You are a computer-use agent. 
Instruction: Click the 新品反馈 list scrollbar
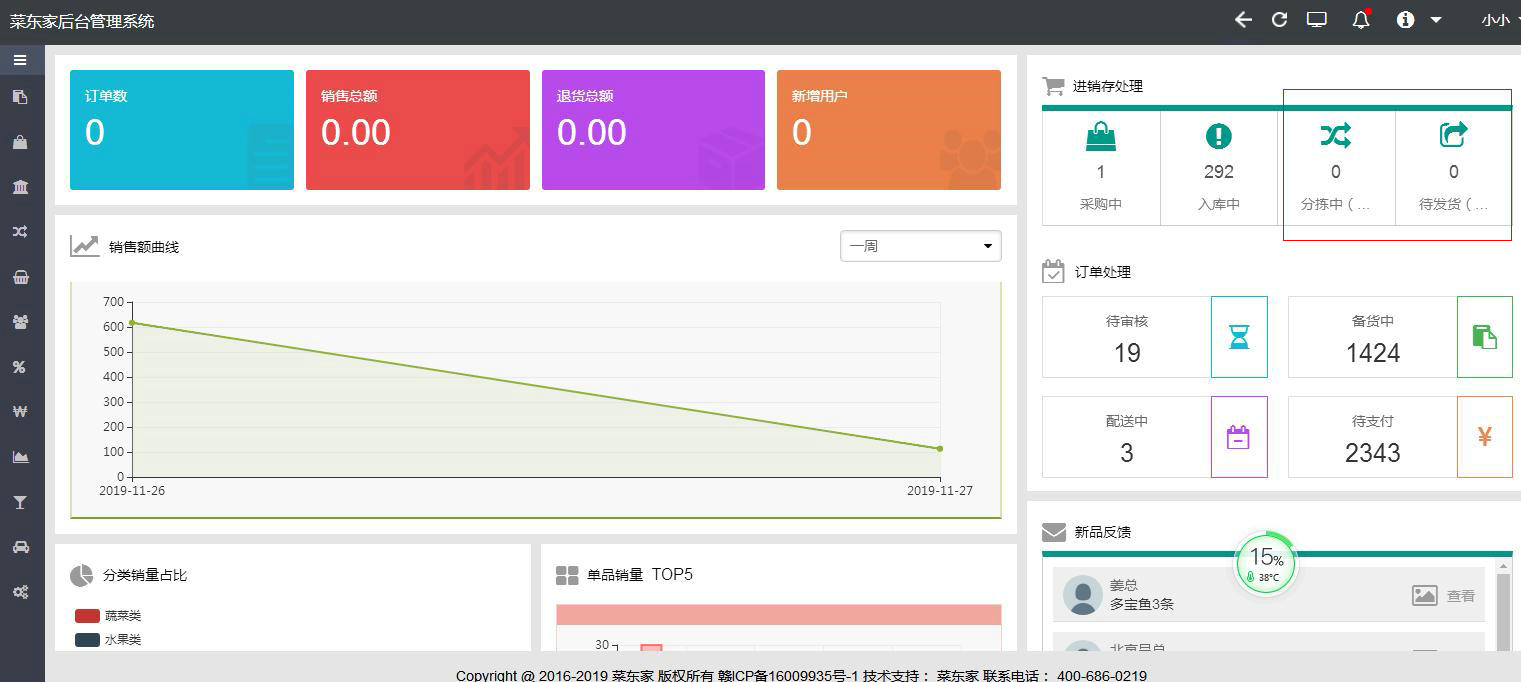(1503, 610)
